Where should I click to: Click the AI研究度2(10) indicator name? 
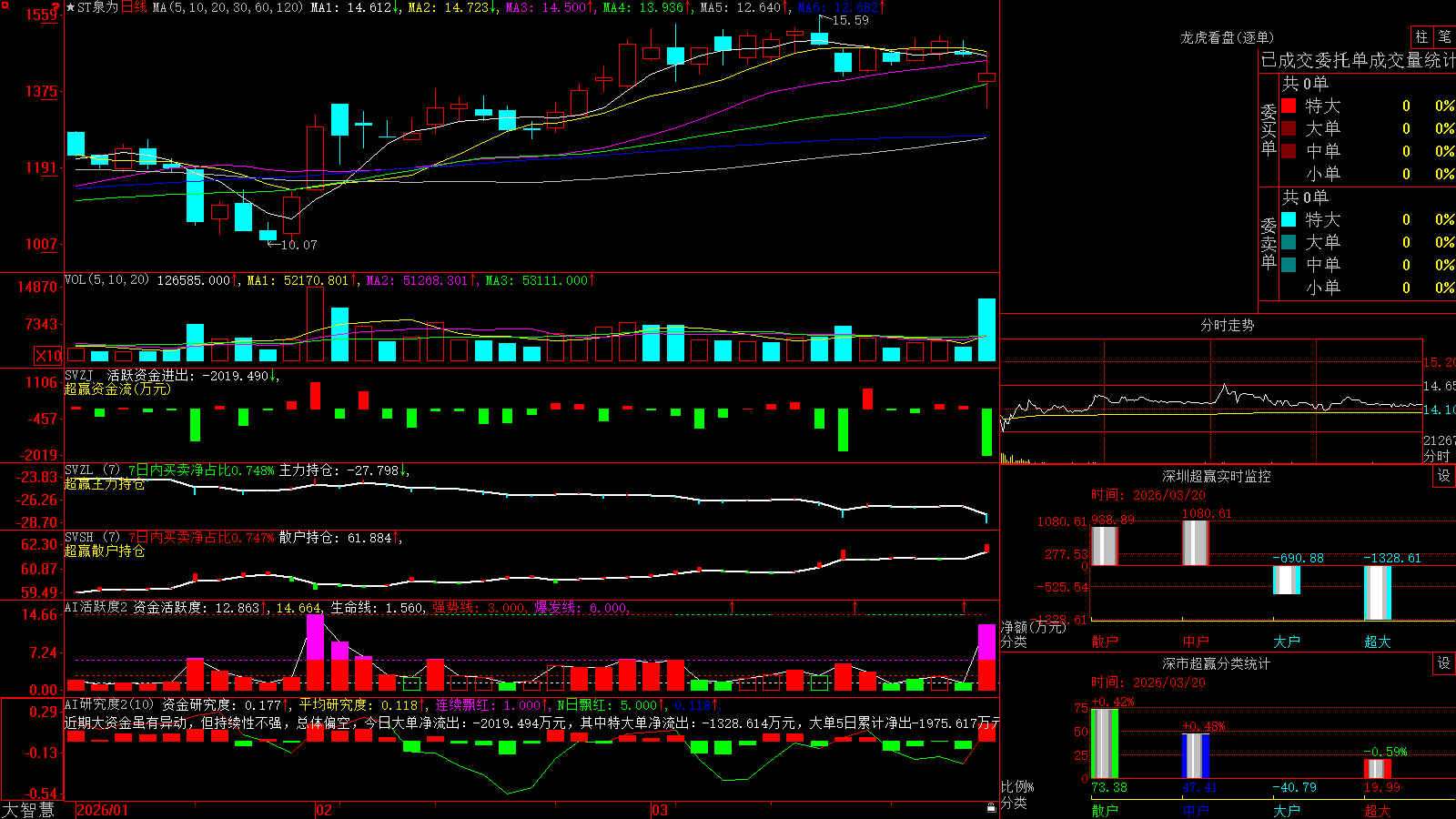(x=109, y=704)
